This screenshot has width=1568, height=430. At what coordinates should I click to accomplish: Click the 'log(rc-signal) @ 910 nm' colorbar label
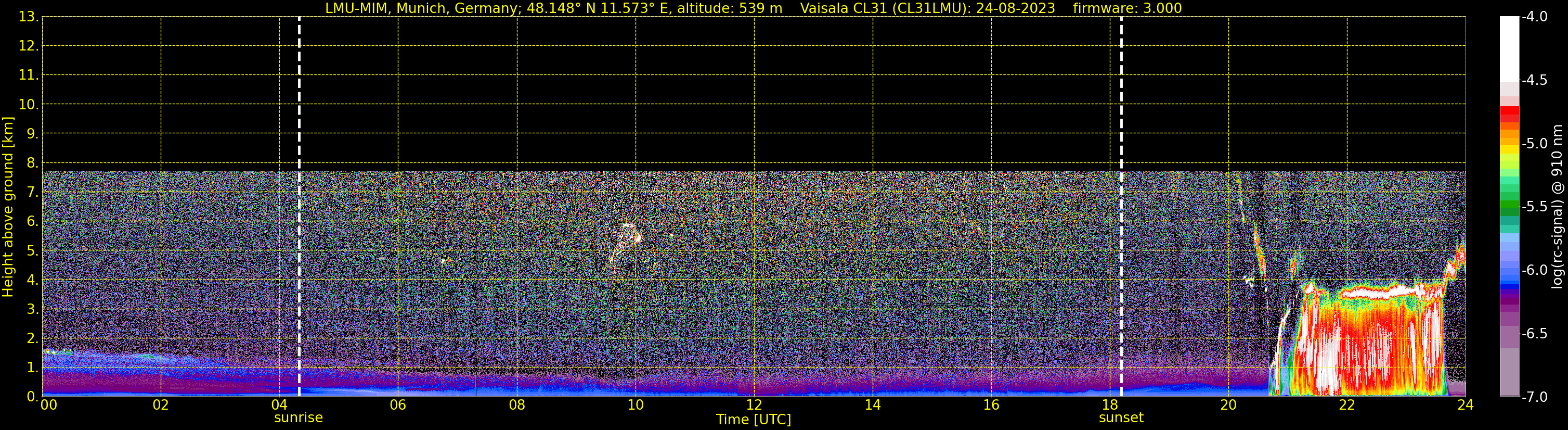pyautogui.click(x=1557, y=207)
